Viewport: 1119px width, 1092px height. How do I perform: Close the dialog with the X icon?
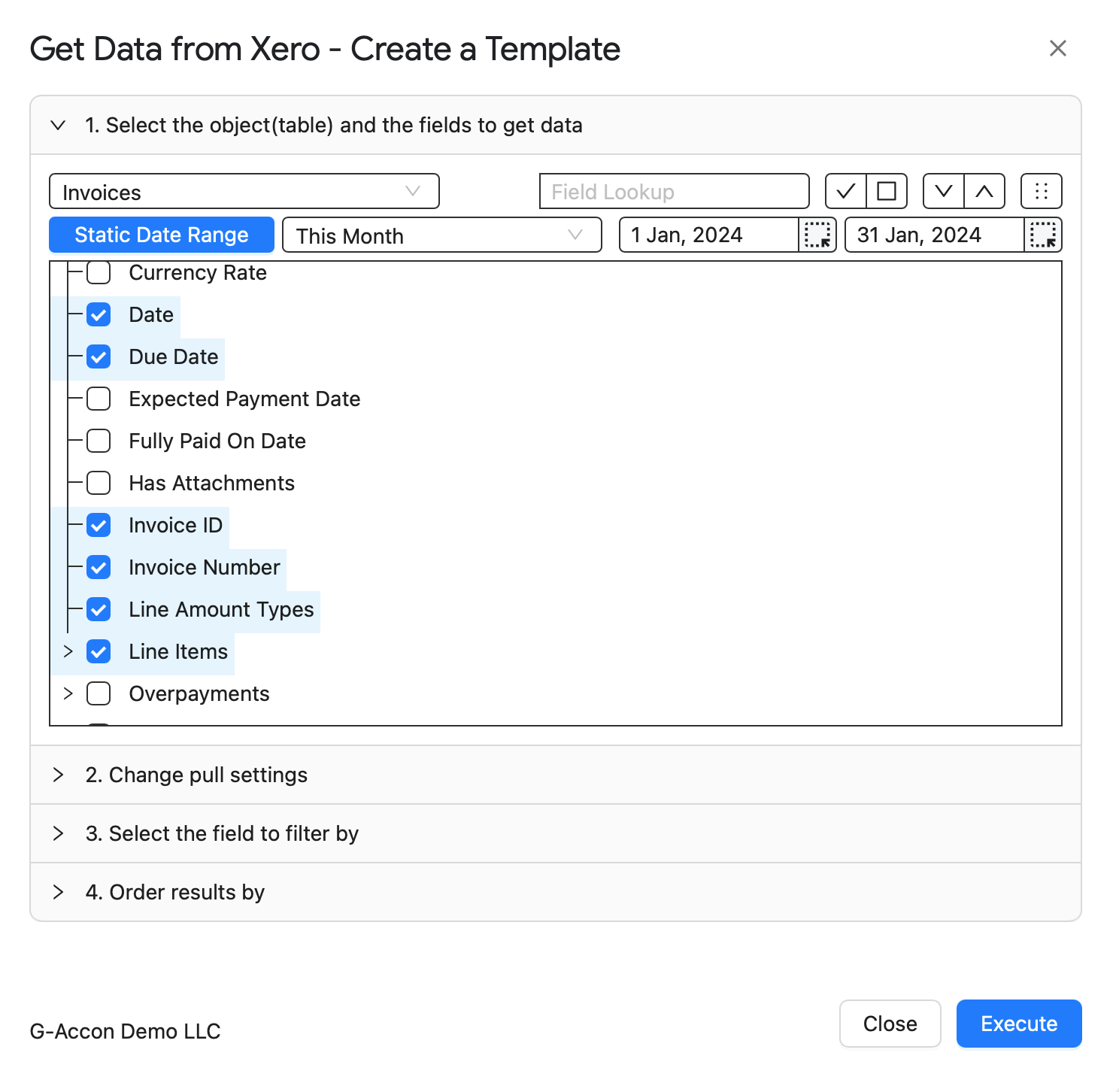click(x=1058, y=48)
